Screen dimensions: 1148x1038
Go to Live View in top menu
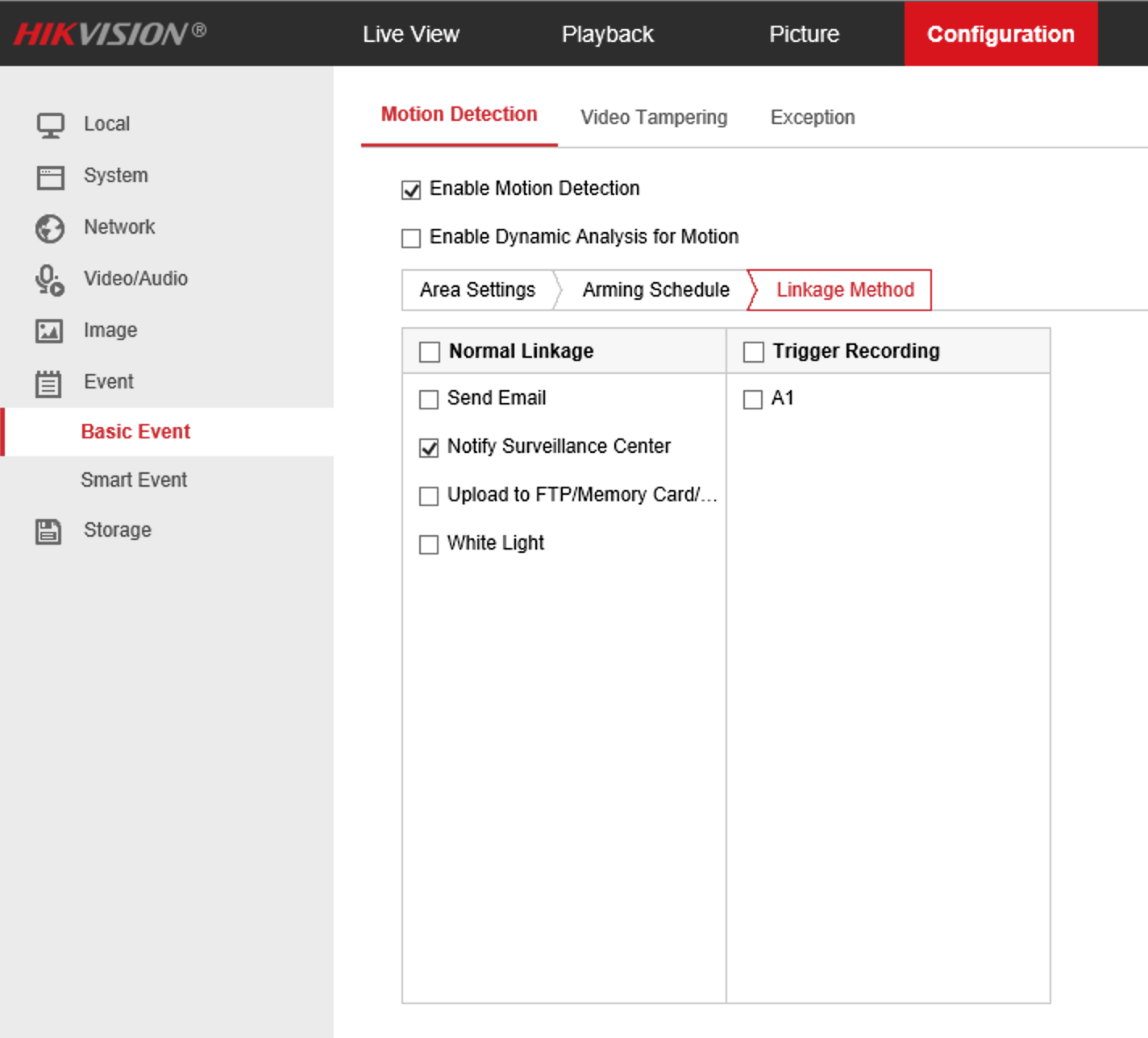(x=410, y=34)
